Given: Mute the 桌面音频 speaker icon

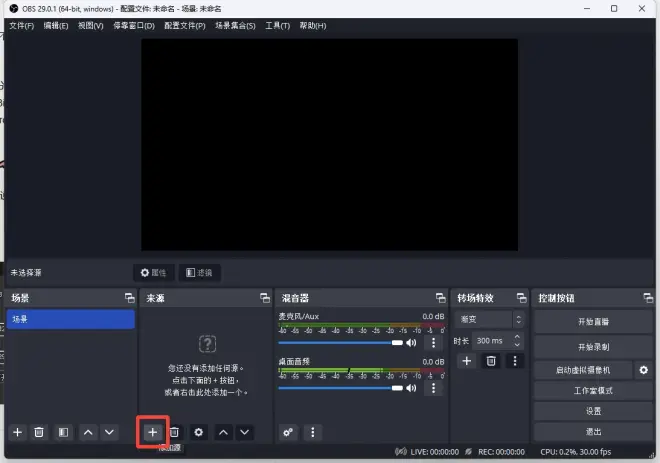Looking at the screenshot, I should pos(411,387).
